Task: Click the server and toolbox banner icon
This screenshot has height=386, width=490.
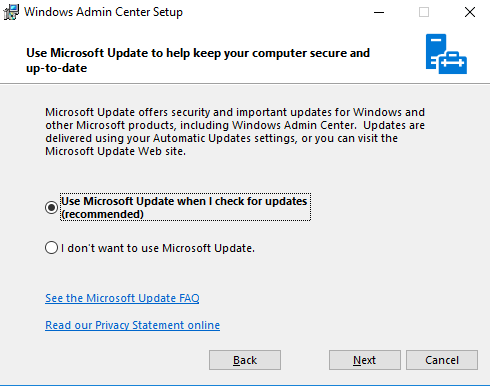Action: click(x=446, y=54)
